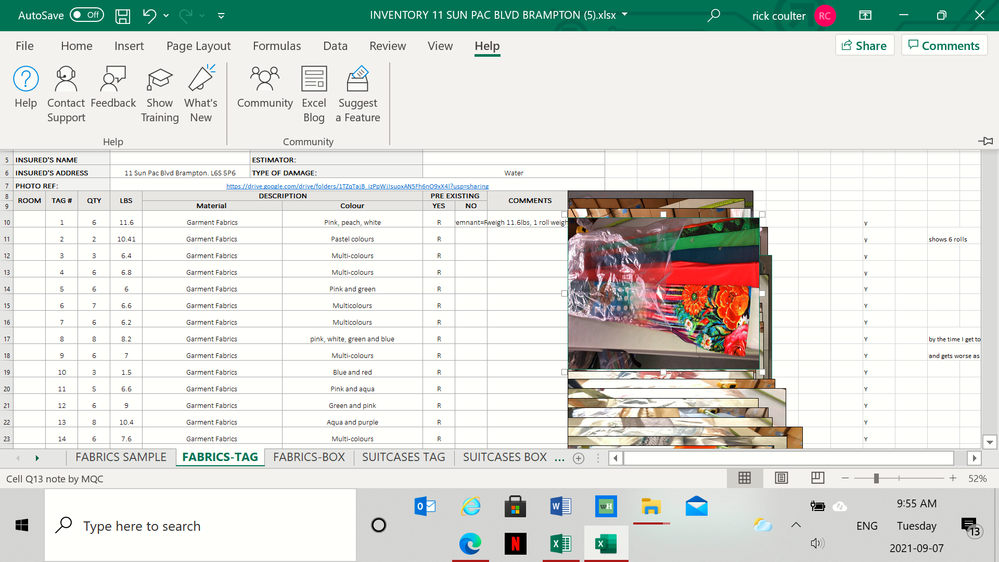Add a new sheet with the plus icon
The width and height of the screenshot is (999, 562).
click(579, 458)
